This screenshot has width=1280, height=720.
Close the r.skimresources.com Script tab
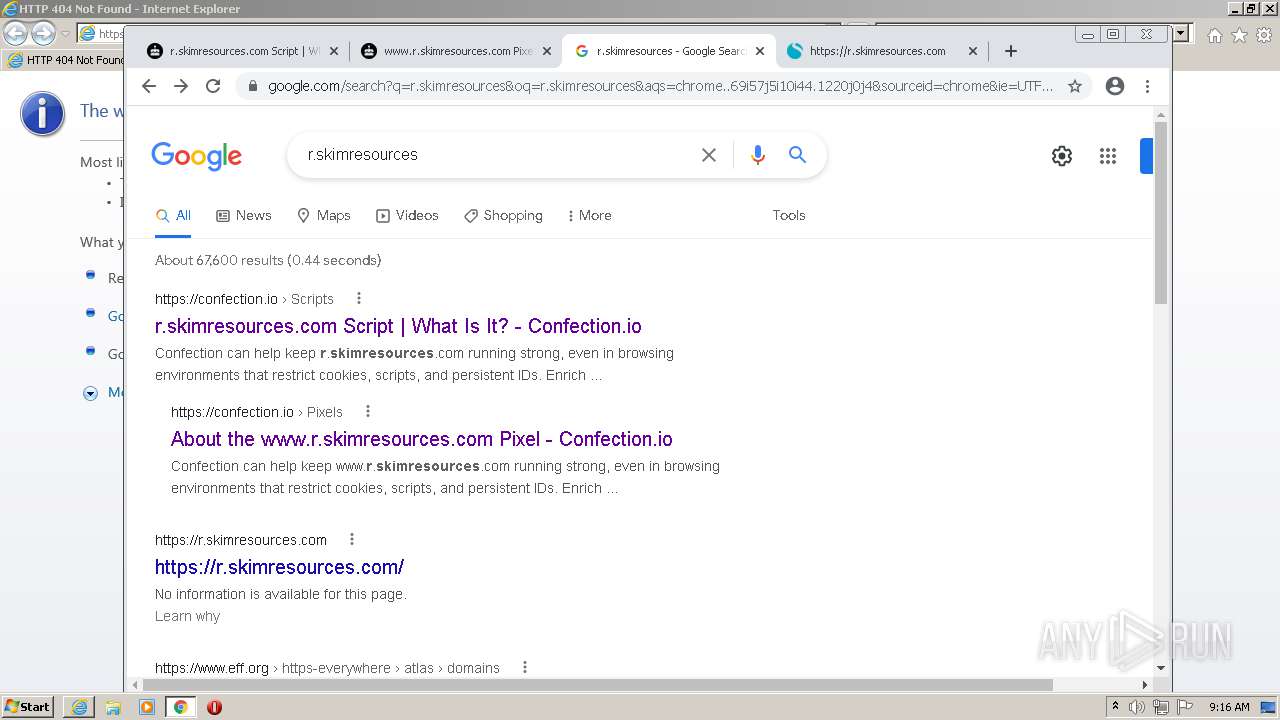point(334,51)
